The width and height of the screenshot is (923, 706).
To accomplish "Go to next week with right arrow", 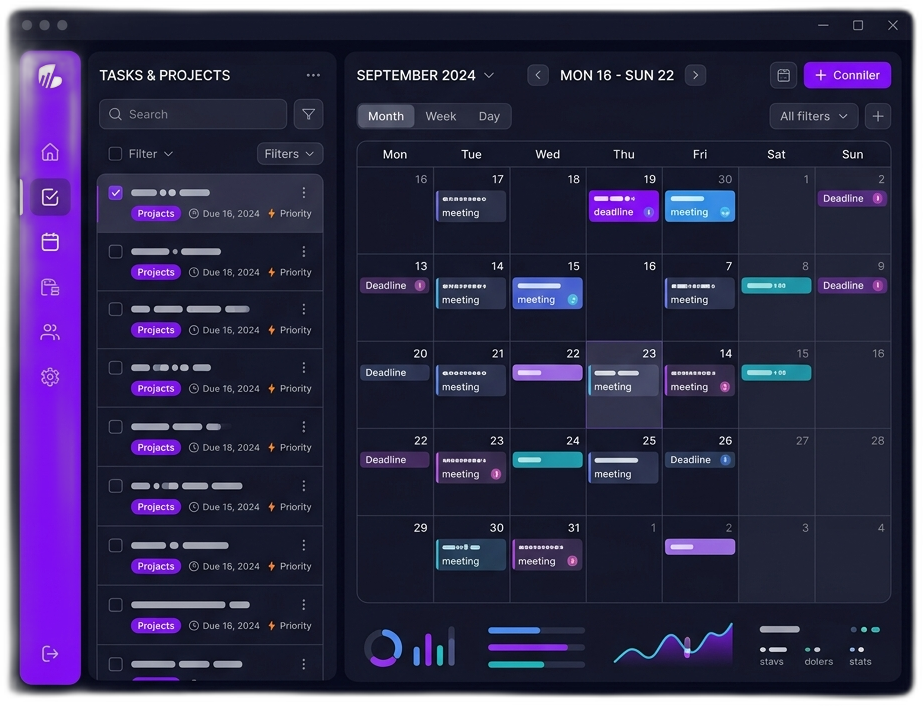I will pos(695,75).
